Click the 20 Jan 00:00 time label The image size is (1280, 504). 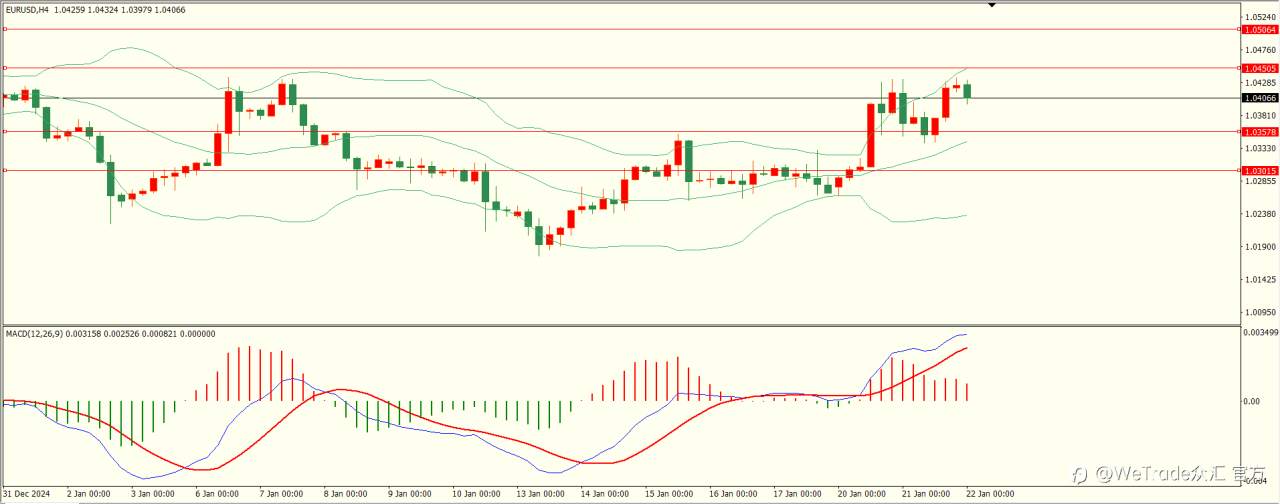(861, 494)
